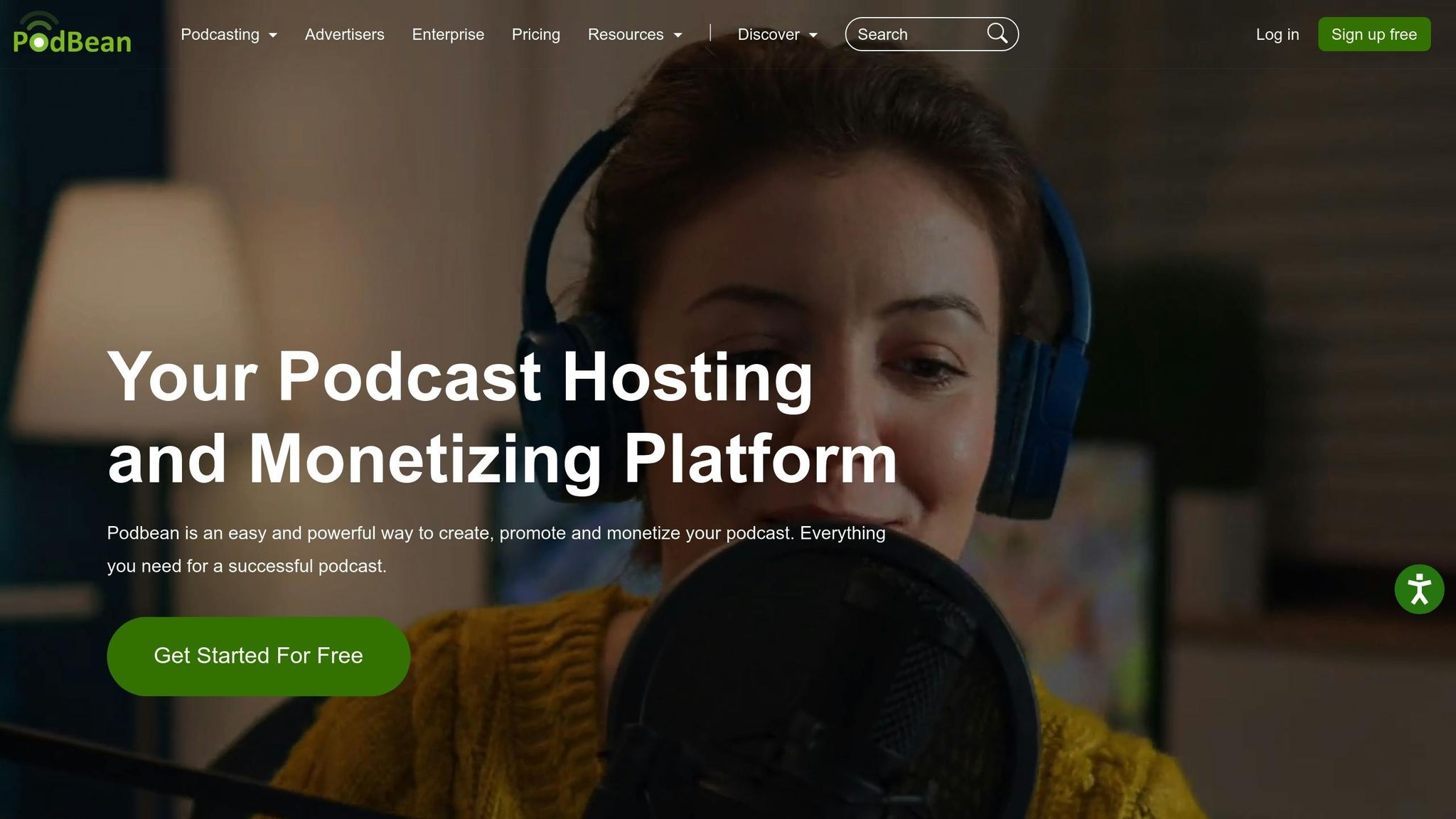Open the Log in link
Screen dimensions: 1456x819
point(1277,34)
